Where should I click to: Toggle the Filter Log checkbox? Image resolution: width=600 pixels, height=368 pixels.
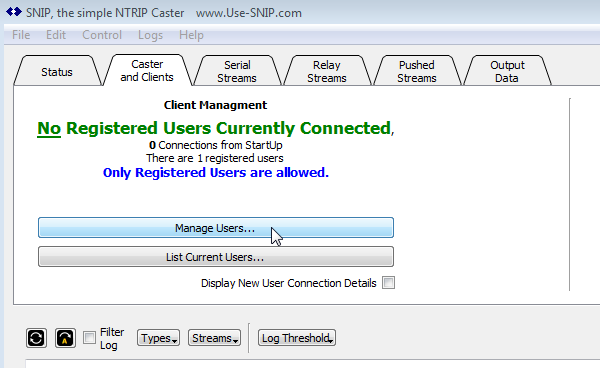pos(90,338)
